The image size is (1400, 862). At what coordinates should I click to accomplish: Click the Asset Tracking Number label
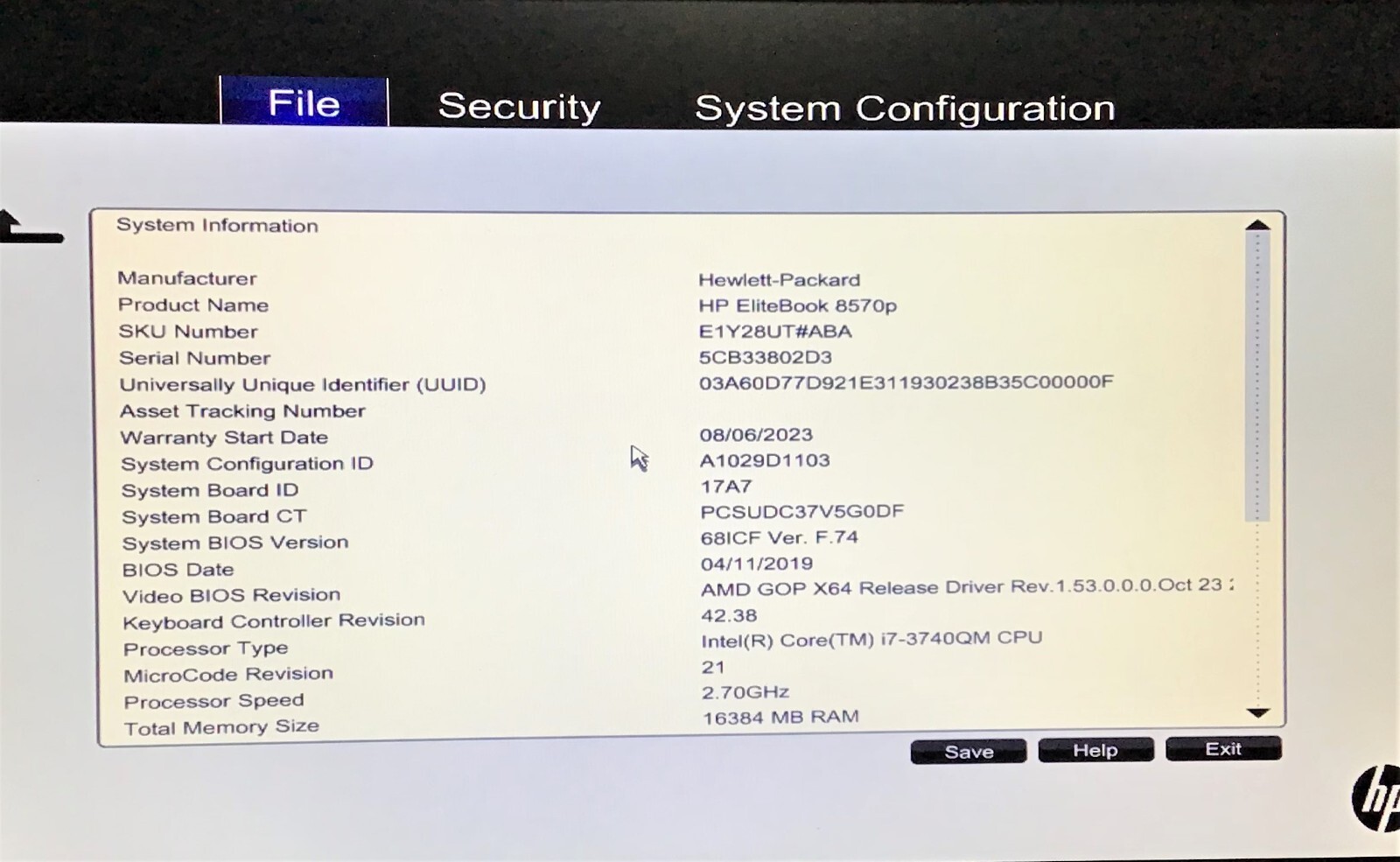click(x=242, y=411)
